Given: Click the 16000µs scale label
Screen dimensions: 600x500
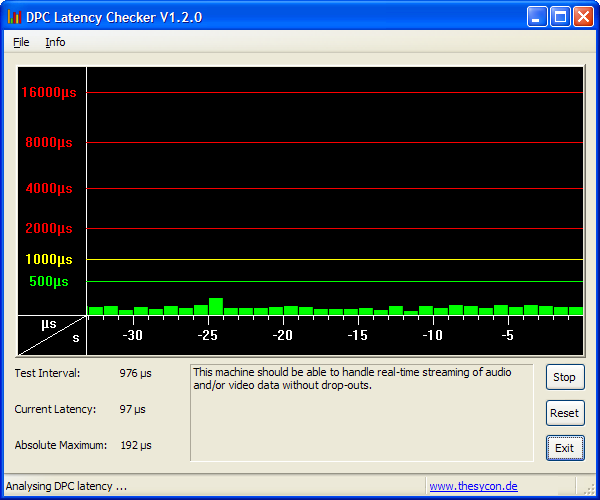Looking at the screenshot, I should tap(49, 92).
